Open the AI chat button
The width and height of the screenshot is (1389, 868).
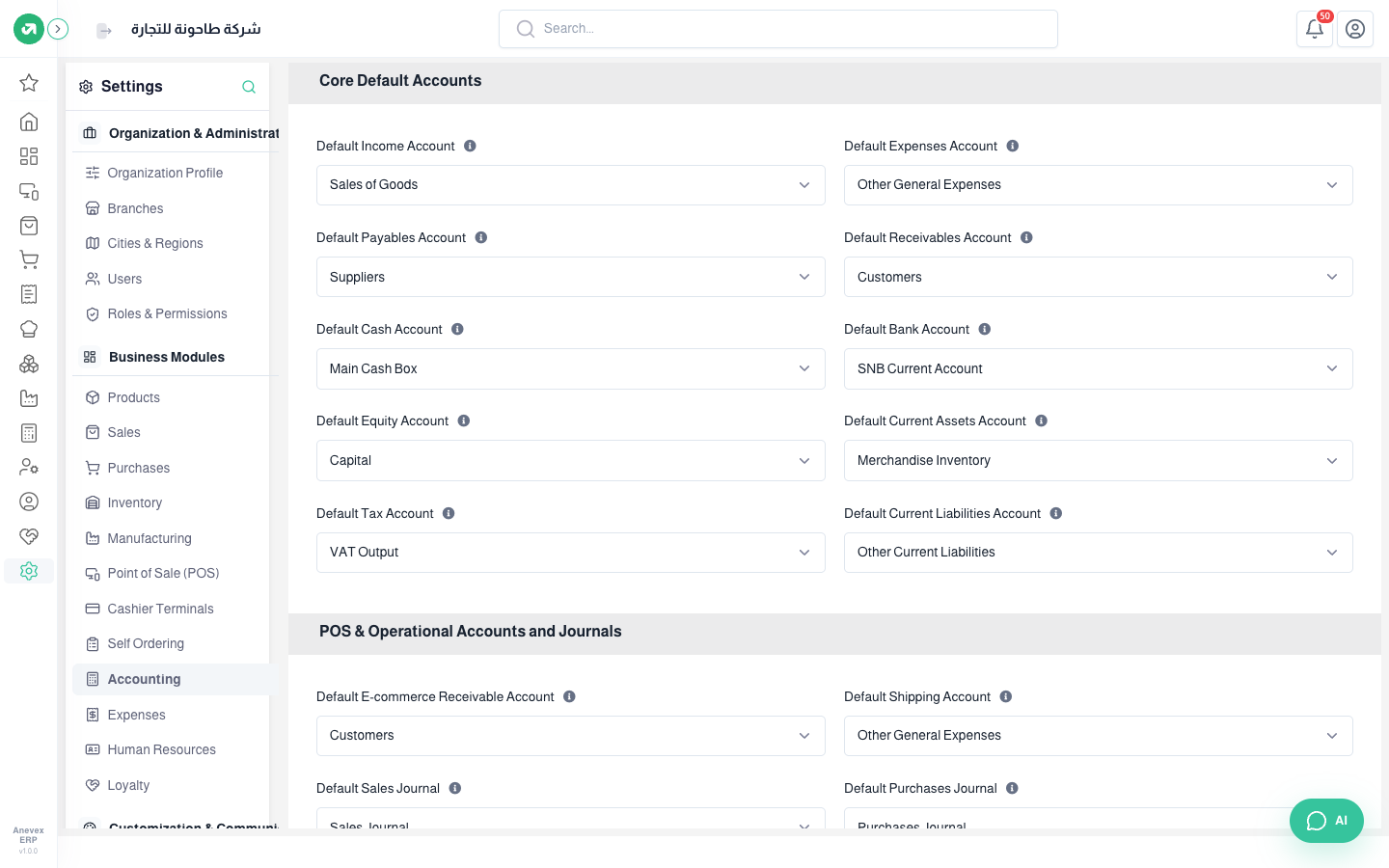(1326, 821)
